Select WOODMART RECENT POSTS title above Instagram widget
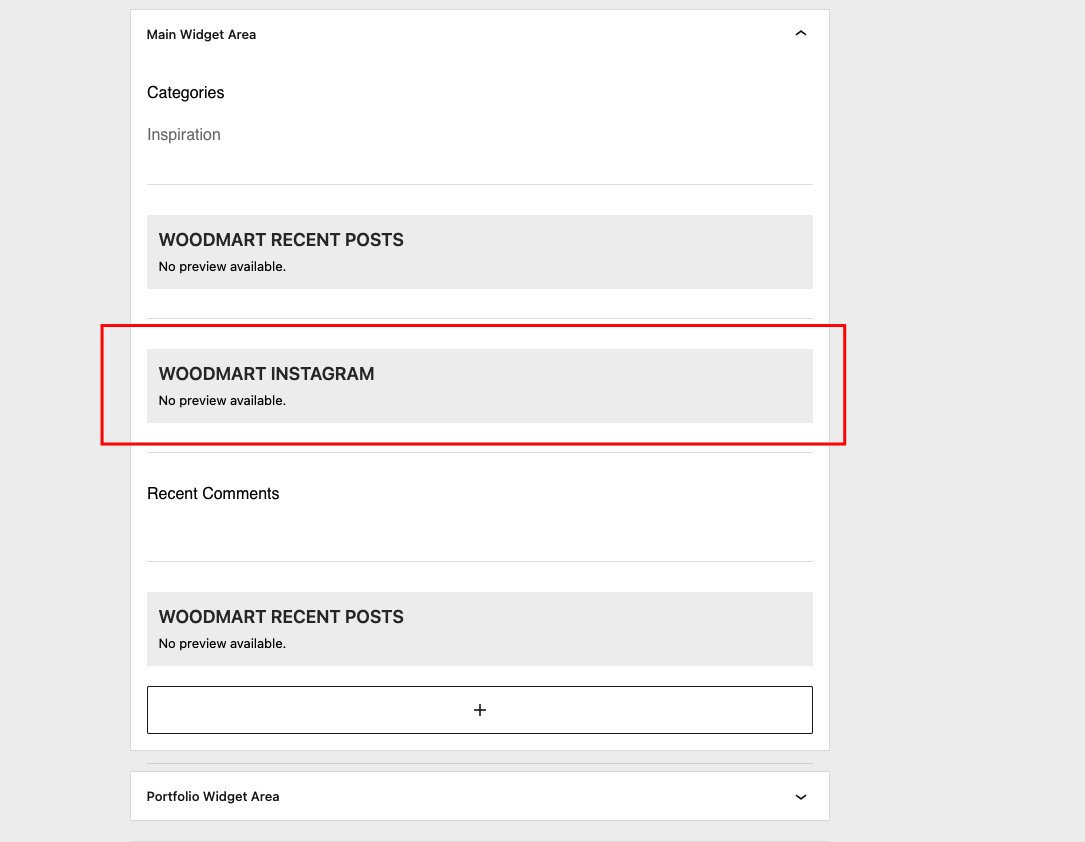 point(281,239)
